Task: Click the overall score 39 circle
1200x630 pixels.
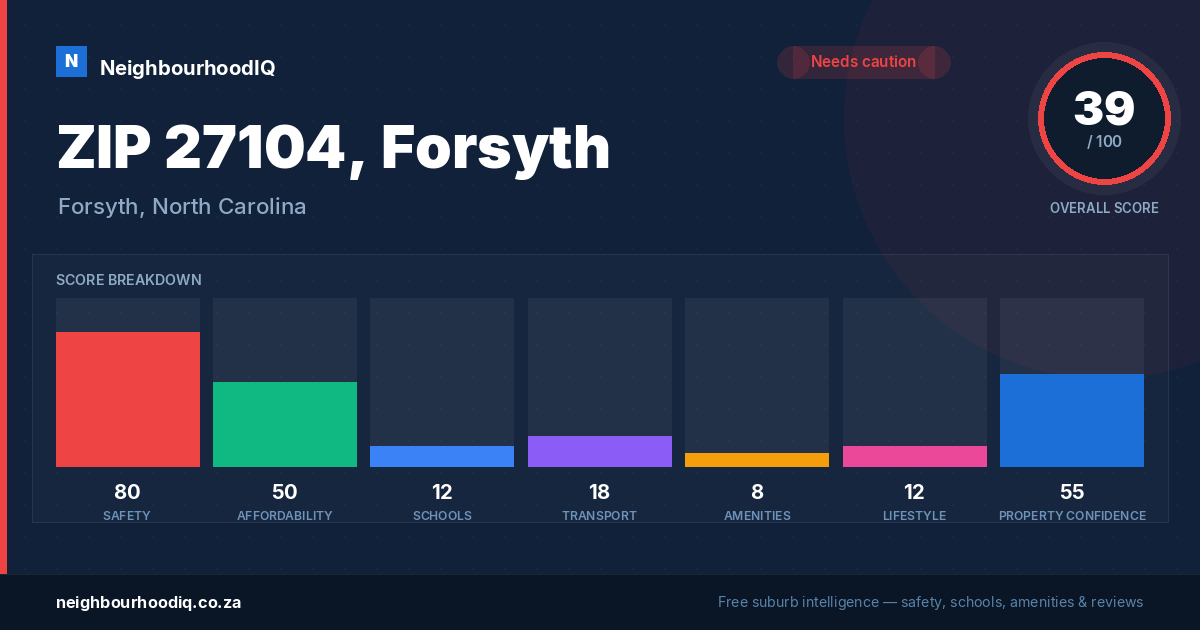Action: tap(1104, 118)
